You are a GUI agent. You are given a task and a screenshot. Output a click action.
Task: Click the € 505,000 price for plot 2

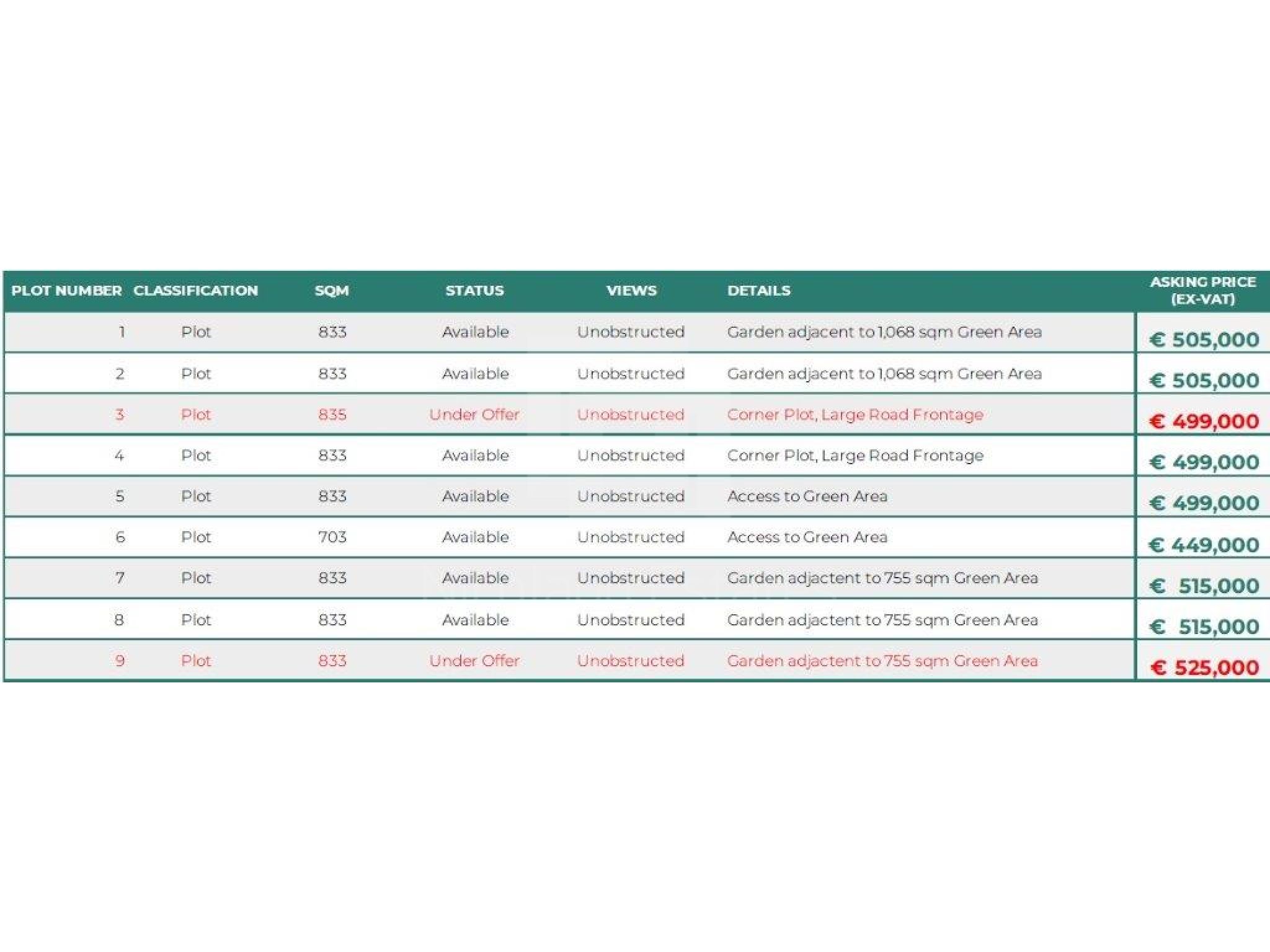1204,381
